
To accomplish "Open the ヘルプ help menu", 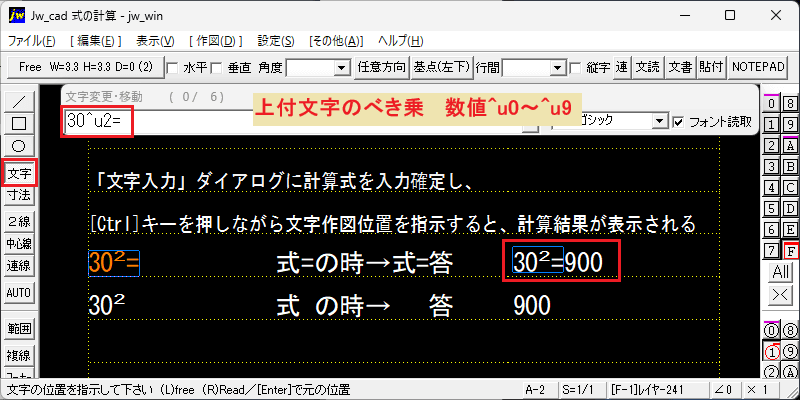I will click(401, 41).
